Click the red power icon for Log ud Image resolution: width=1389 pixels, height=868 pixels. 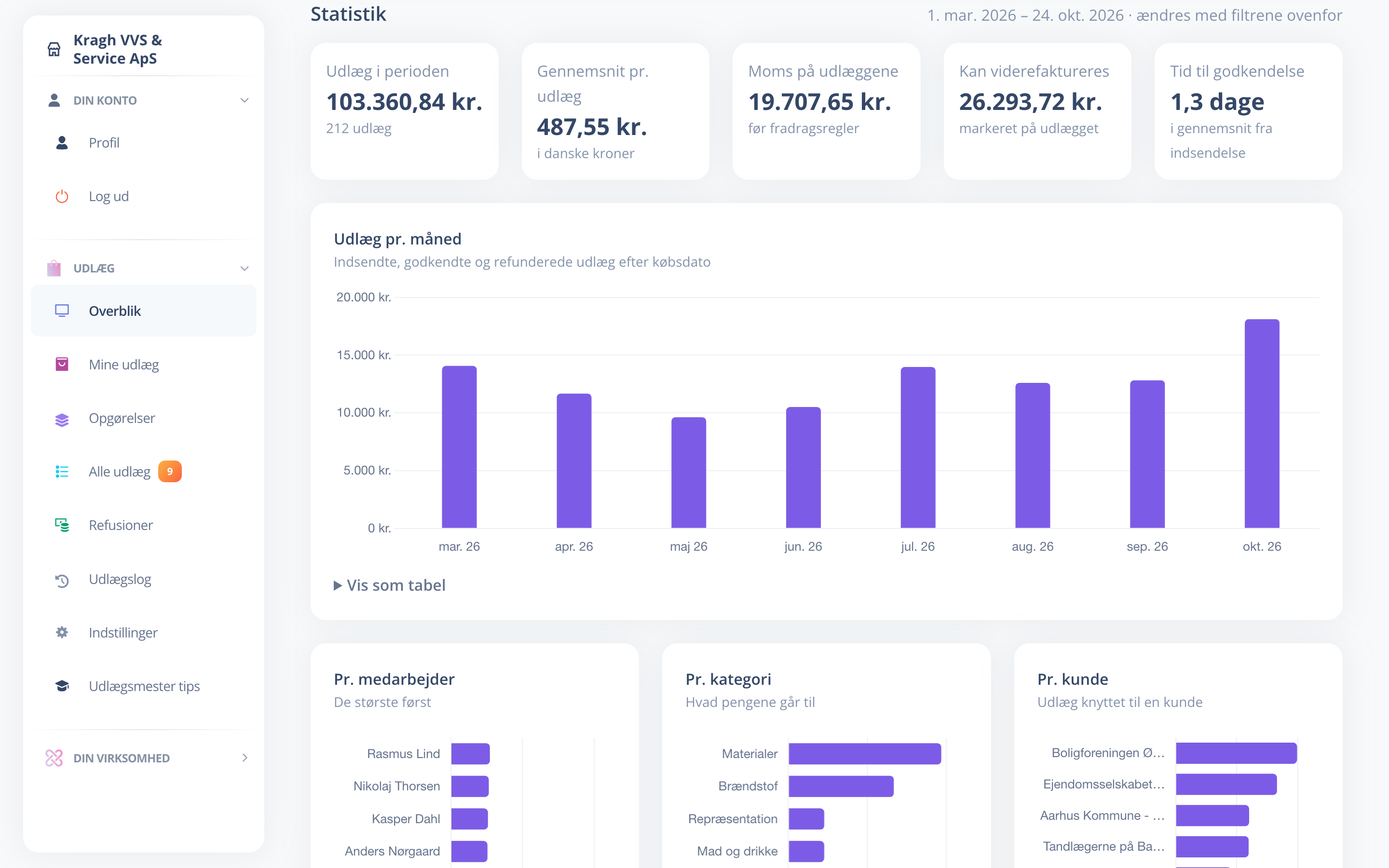pos(62,196)
